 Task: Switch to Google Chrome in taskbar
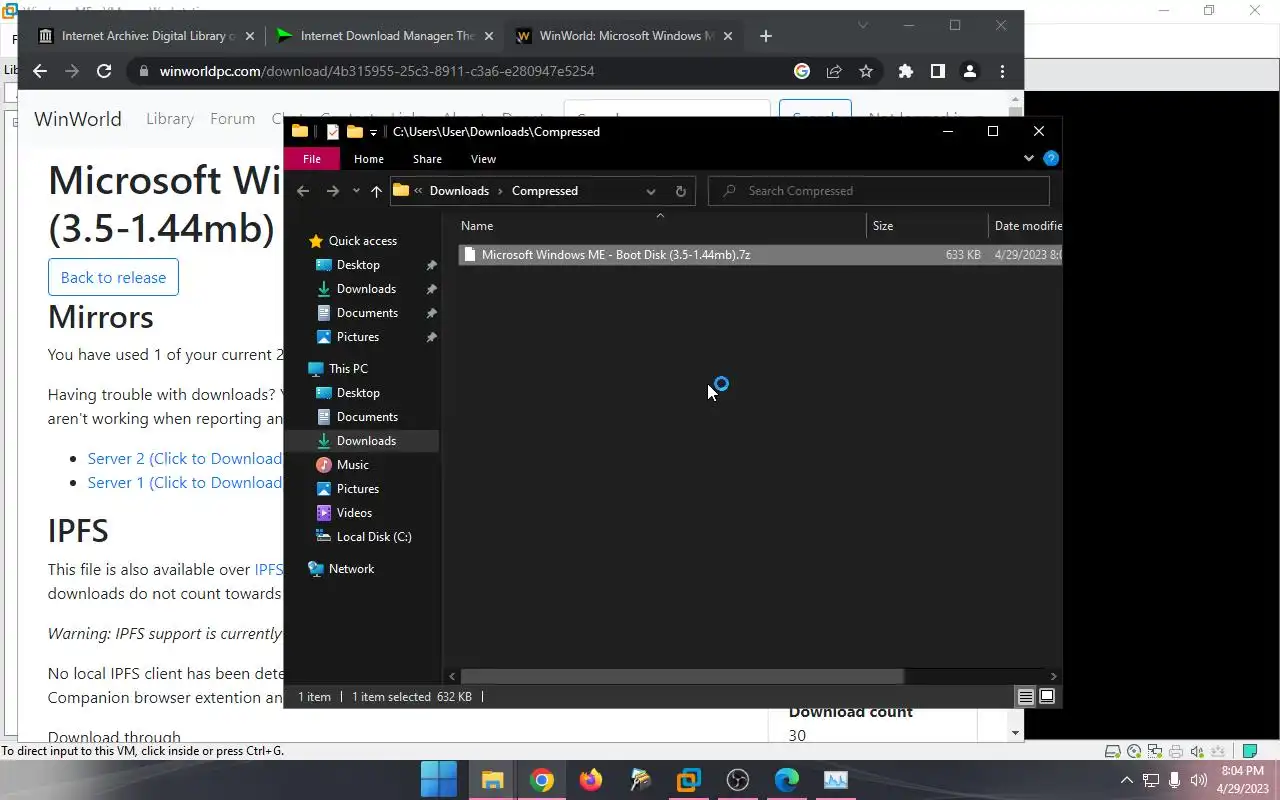541,780
